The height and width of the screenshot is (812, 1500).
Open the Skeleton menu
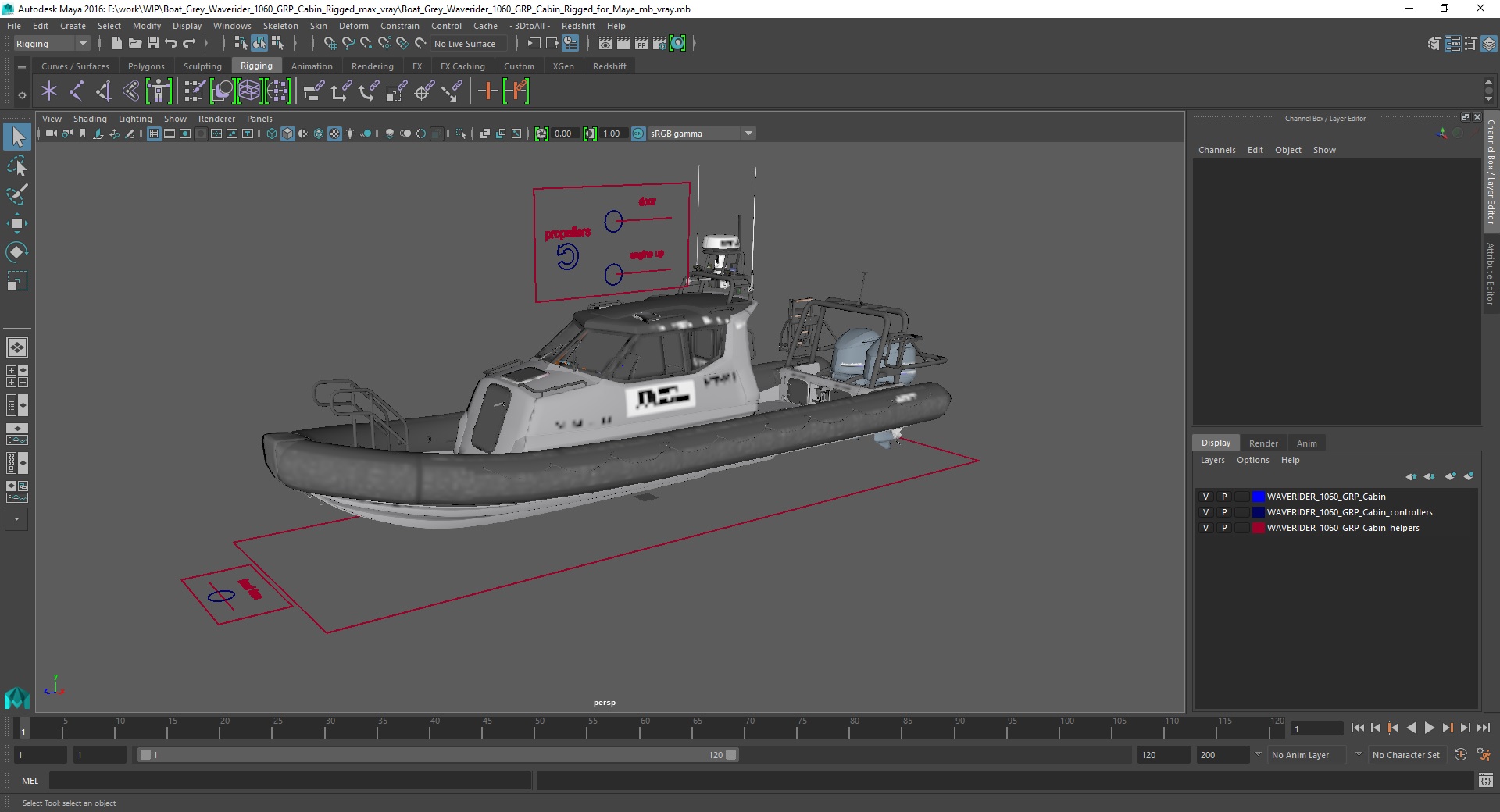click(x=280, y=26)
